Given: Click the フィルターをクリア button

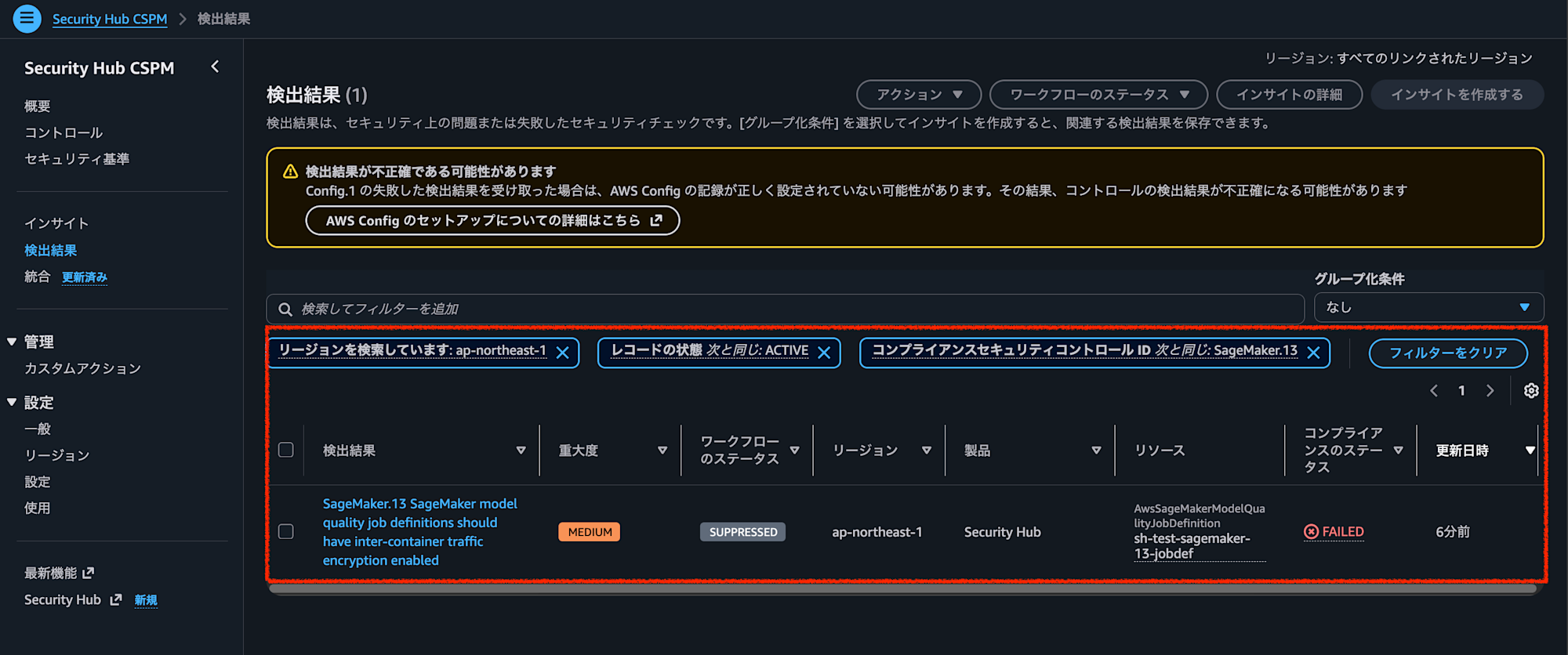Looking at the screenshot, I should point(1448,353).
